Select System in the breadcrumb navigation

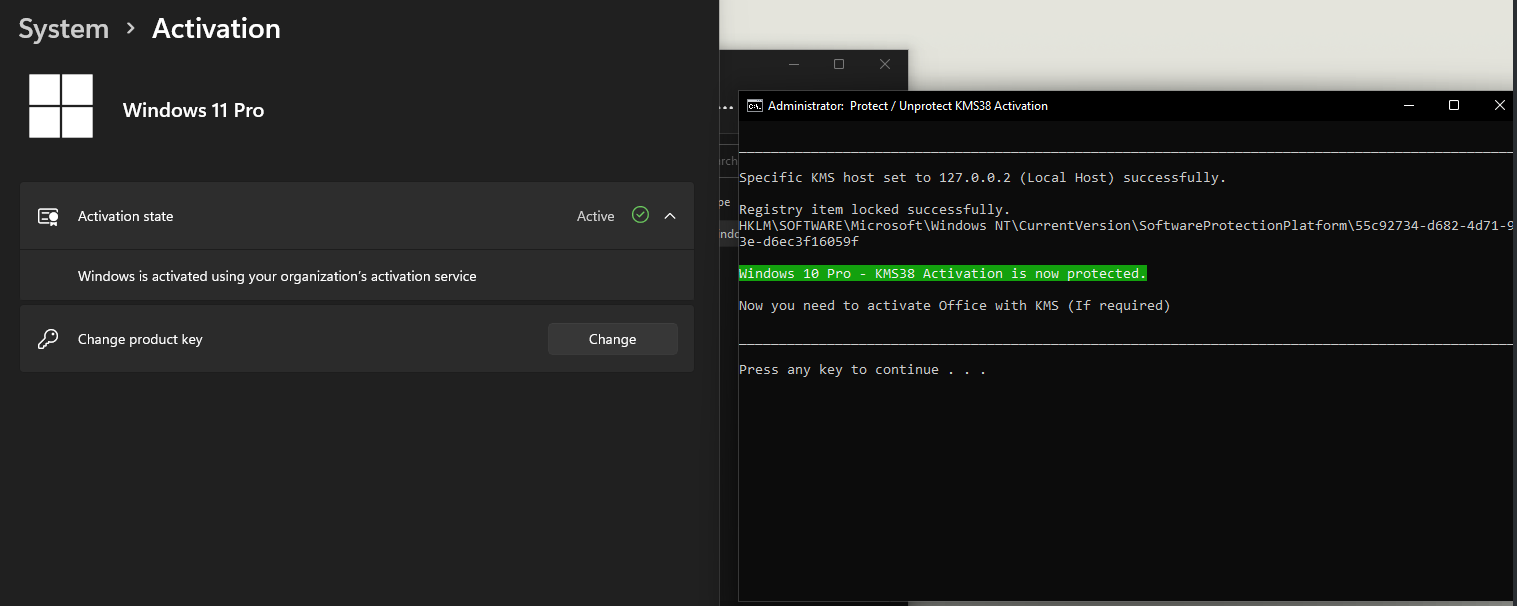pyautogui.click(x=63, y=29)
